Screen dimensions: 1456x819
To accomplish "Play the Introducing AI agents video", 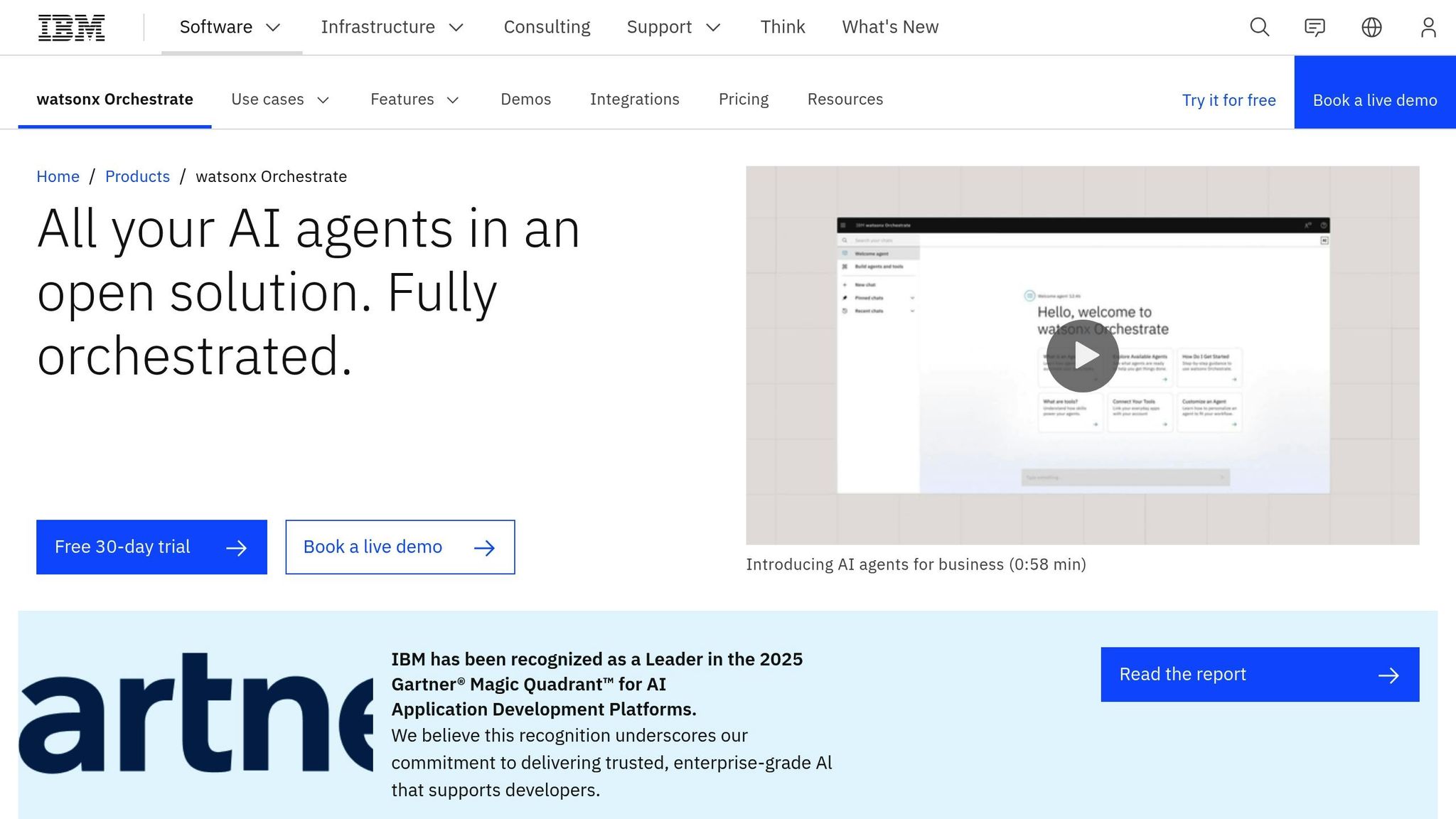I will [x=1082, y=355].
